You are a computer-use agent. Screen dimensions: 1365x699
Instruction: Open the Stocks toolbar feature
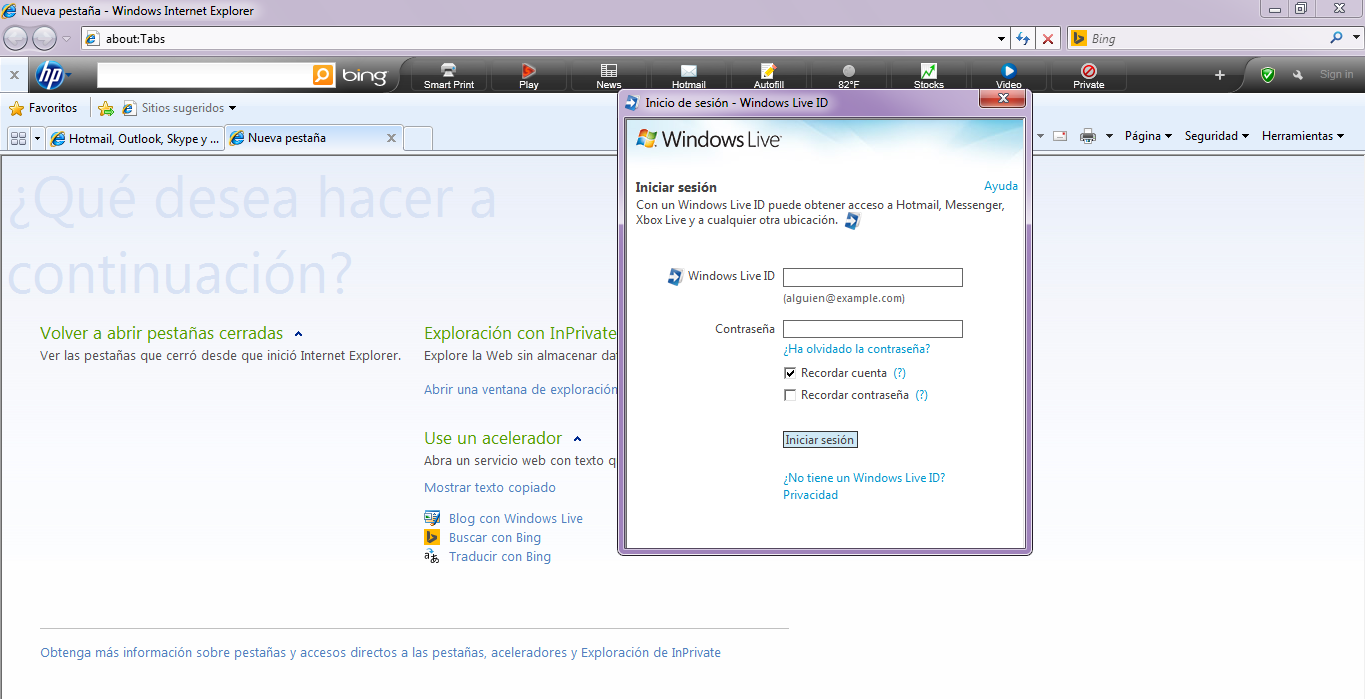point(928,75)
